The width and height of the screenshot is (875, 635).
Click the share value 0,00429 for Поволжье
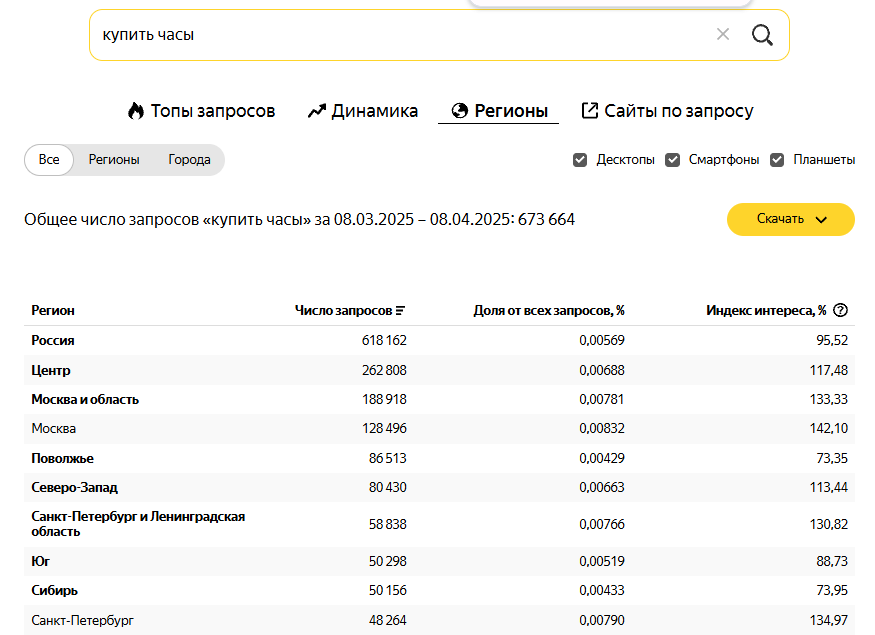(x=602, y=458)
